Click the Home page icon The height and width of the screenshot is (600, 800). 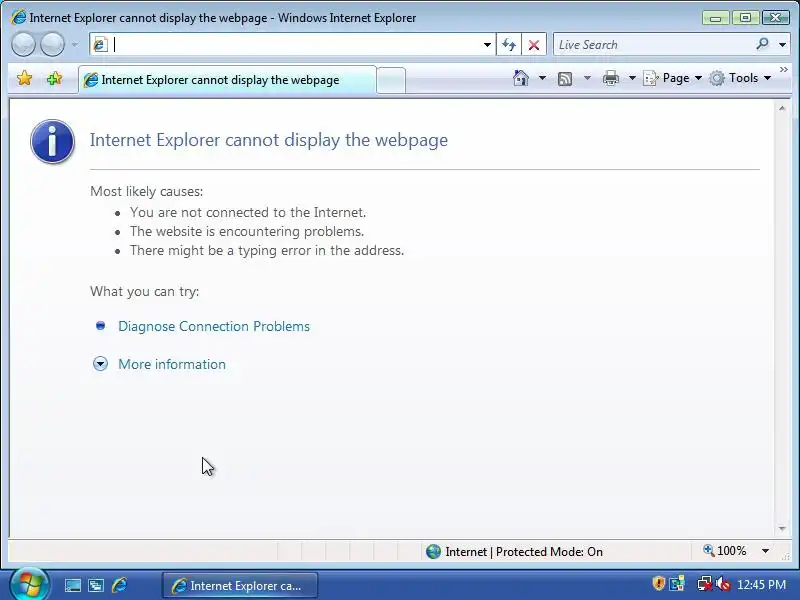(x=521, y=78)
